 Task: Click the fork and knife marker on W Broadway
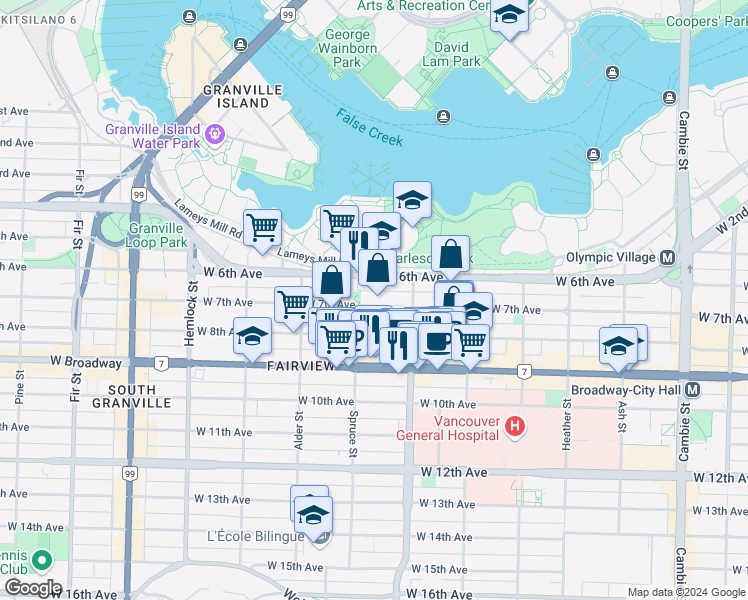coord(398,346)
